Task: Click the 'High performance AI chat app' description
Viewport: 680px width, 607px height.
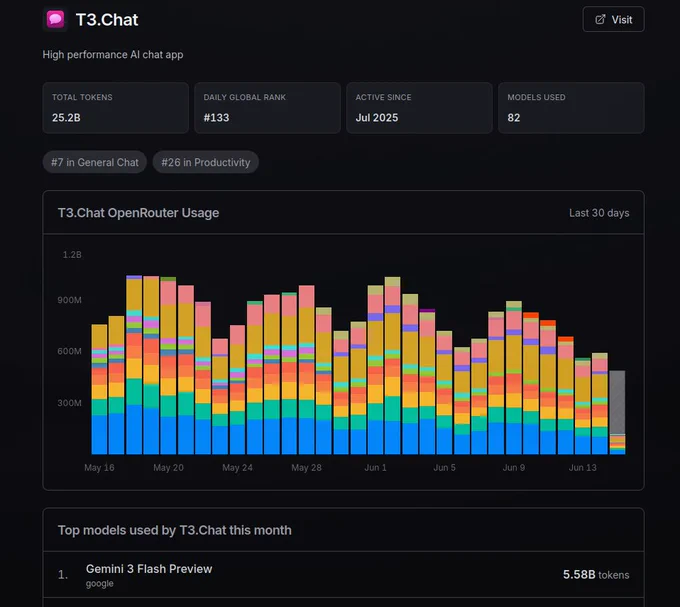Action: coord(113,55)
